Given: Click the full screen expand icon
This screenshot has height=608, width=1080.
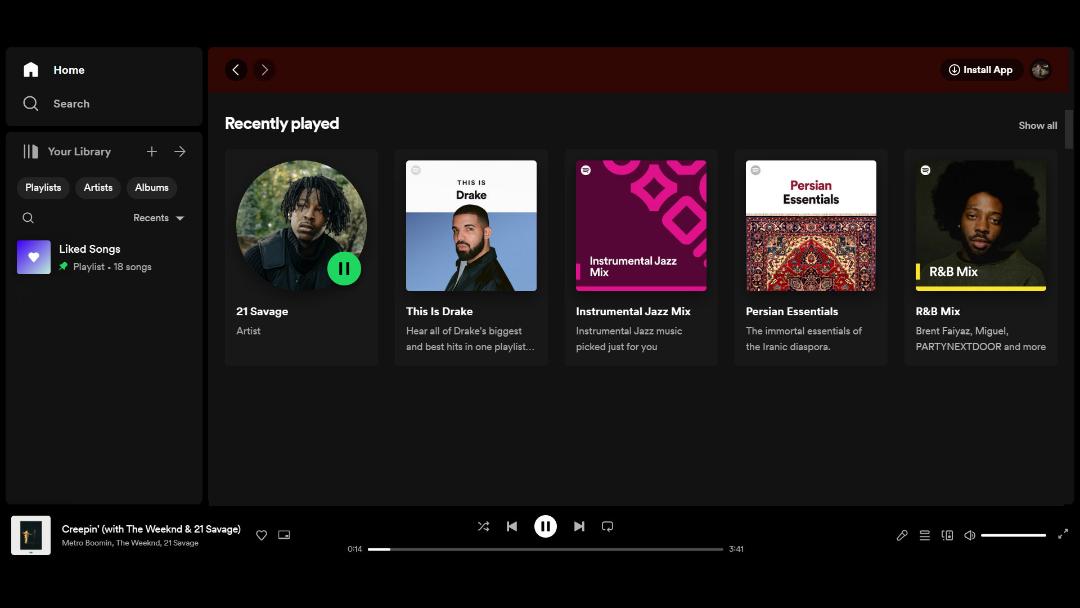Looking at the screenshot, I should tap(1063, 534).
